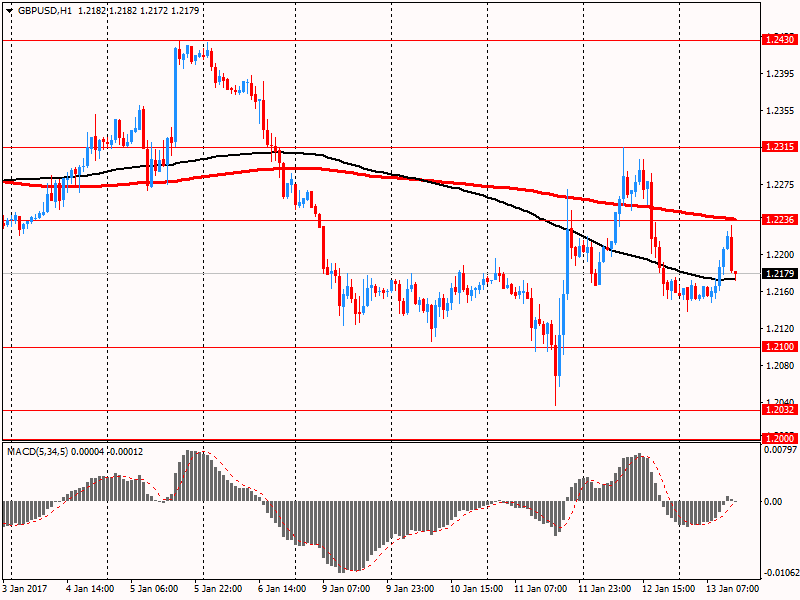Select the 9 Jan 23:00 time label

410,589
